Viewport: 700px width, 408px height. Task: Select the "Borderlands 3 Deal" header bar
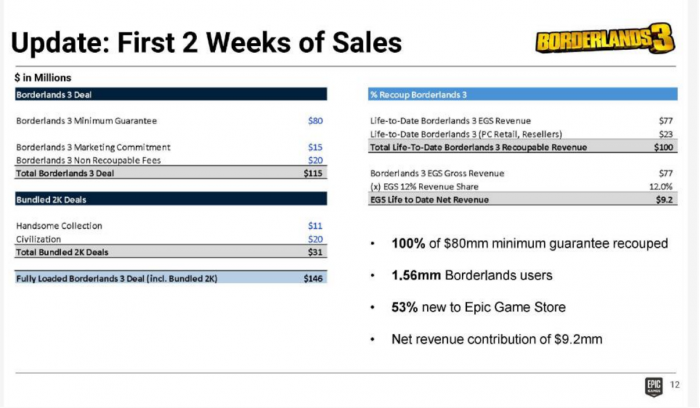171,95
